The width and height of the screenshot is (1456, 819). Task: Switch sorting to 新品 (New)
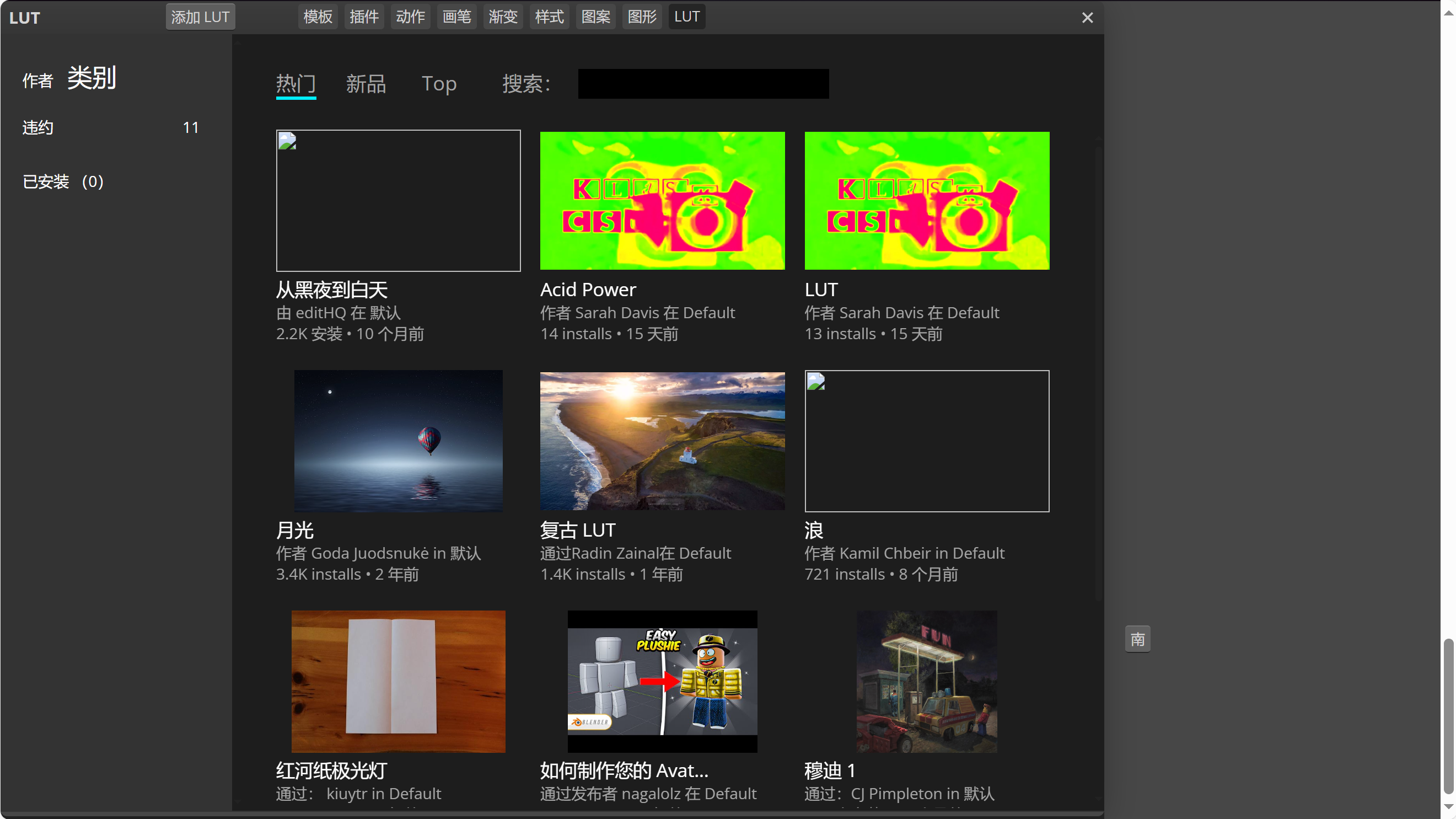[x=366, y=84]
